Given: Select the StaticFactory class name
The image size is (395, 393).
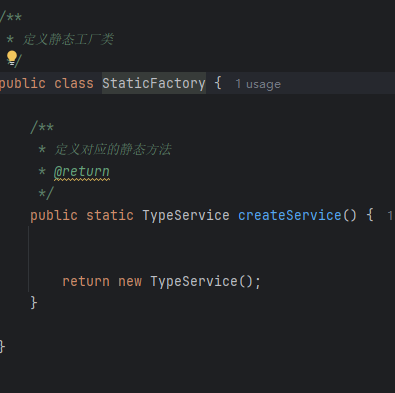Looking at the screenshot, I should [x=154, y=83].
